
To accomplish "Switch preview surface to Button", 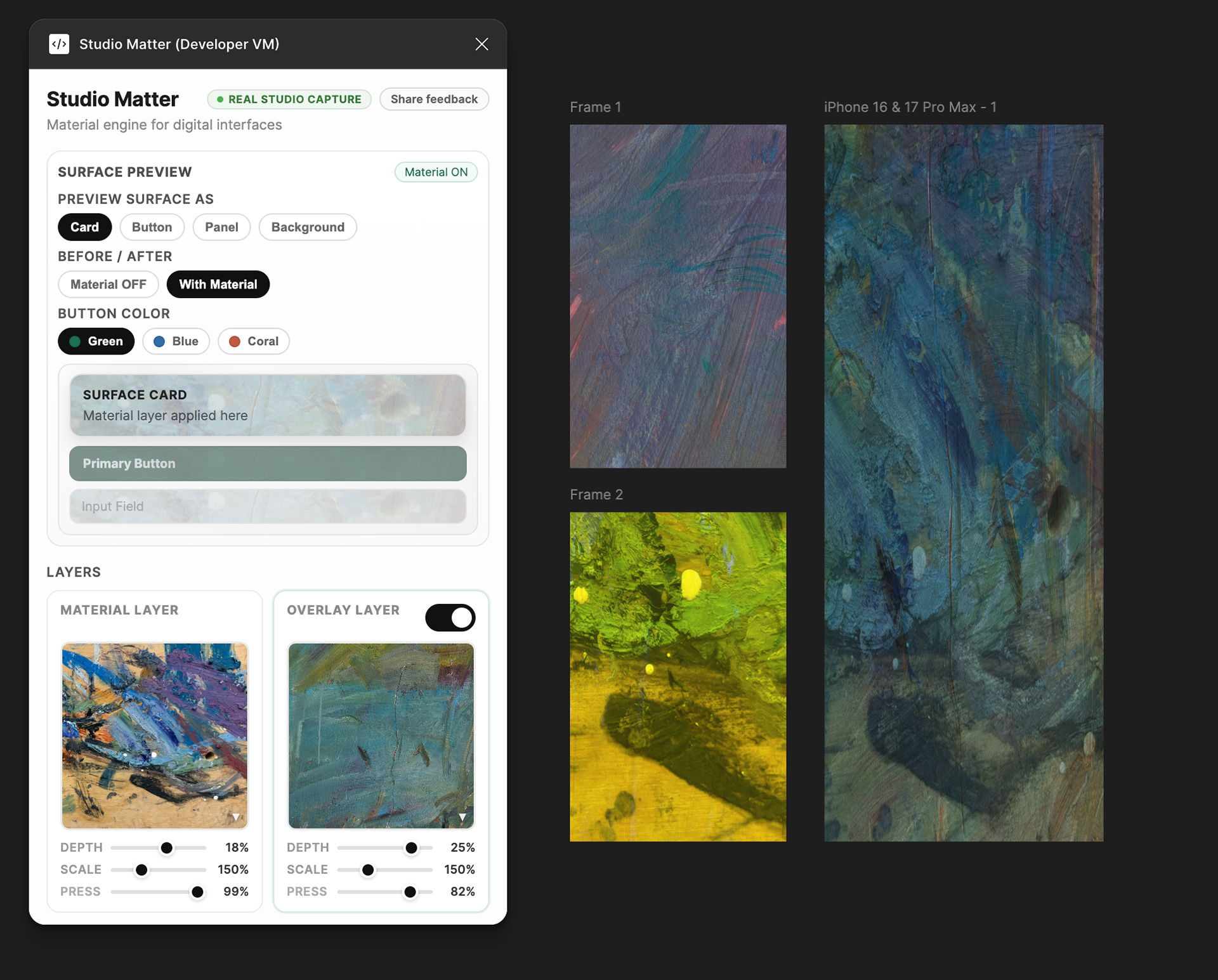I will click(x=152, y=227).
